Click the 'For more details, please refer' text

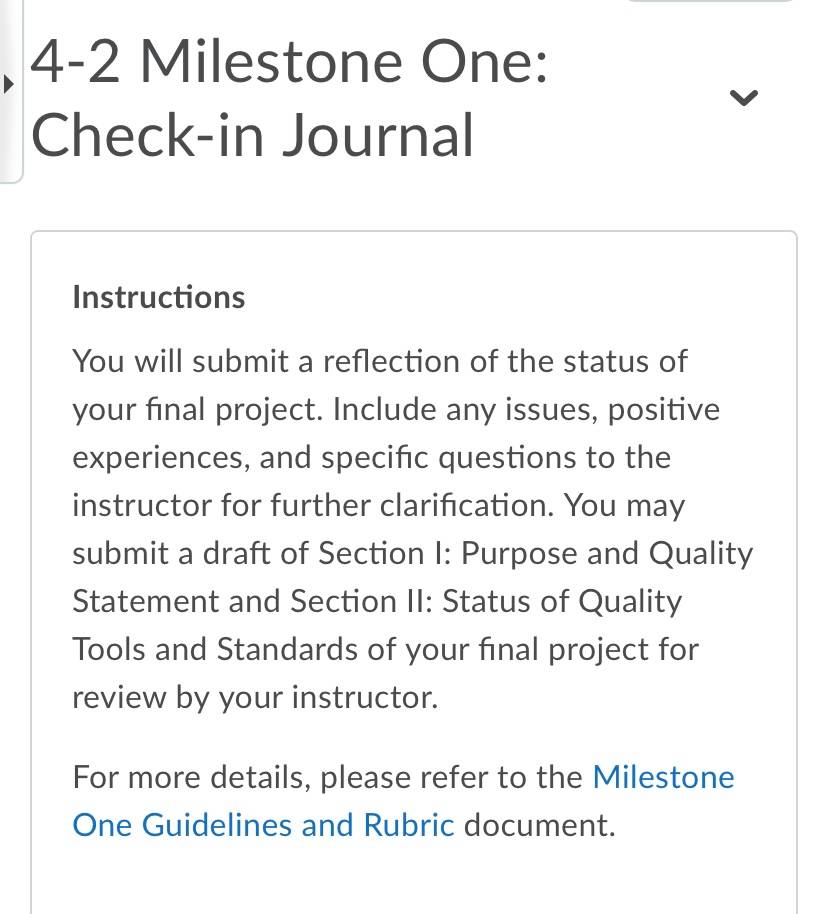pos(327,777)
